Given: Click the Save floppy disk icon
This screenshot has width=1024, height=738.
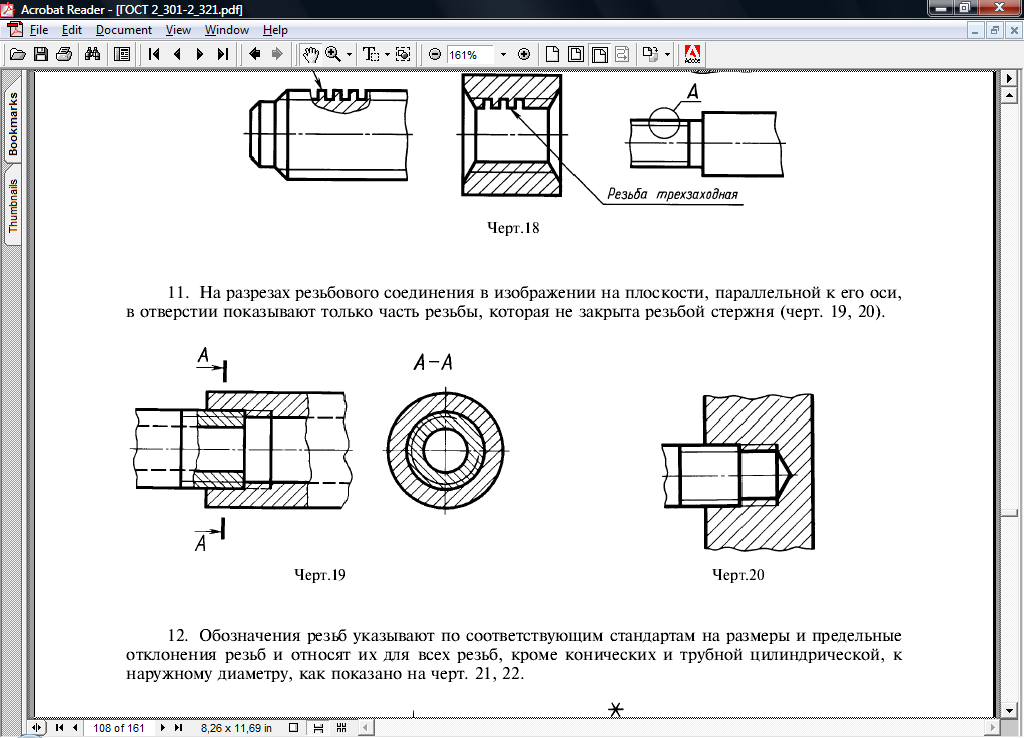Looking at the screenshot, I should pyautogui.click(x=40, y=54).
